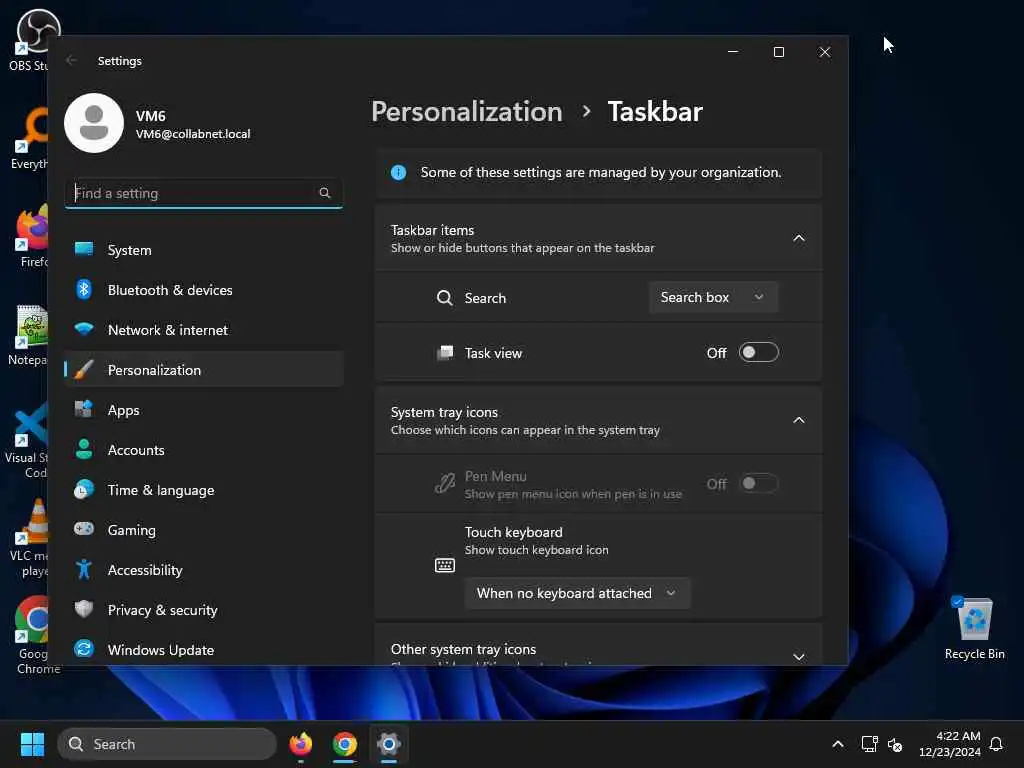Click the 'Taskbar' page heading
The width and height of the screenshot is (1024, 768).
[655, 112]
